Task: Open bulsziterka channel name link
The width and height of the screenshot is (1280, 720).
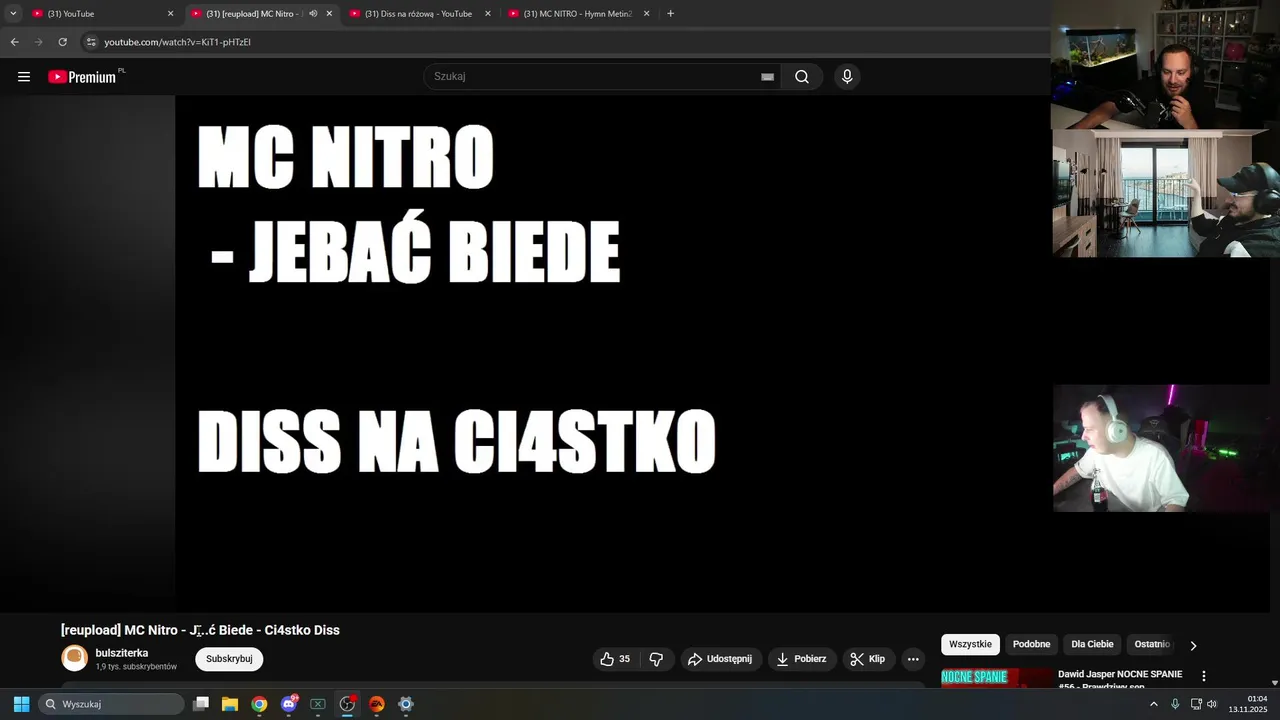Action: click(x=122, y=653)
